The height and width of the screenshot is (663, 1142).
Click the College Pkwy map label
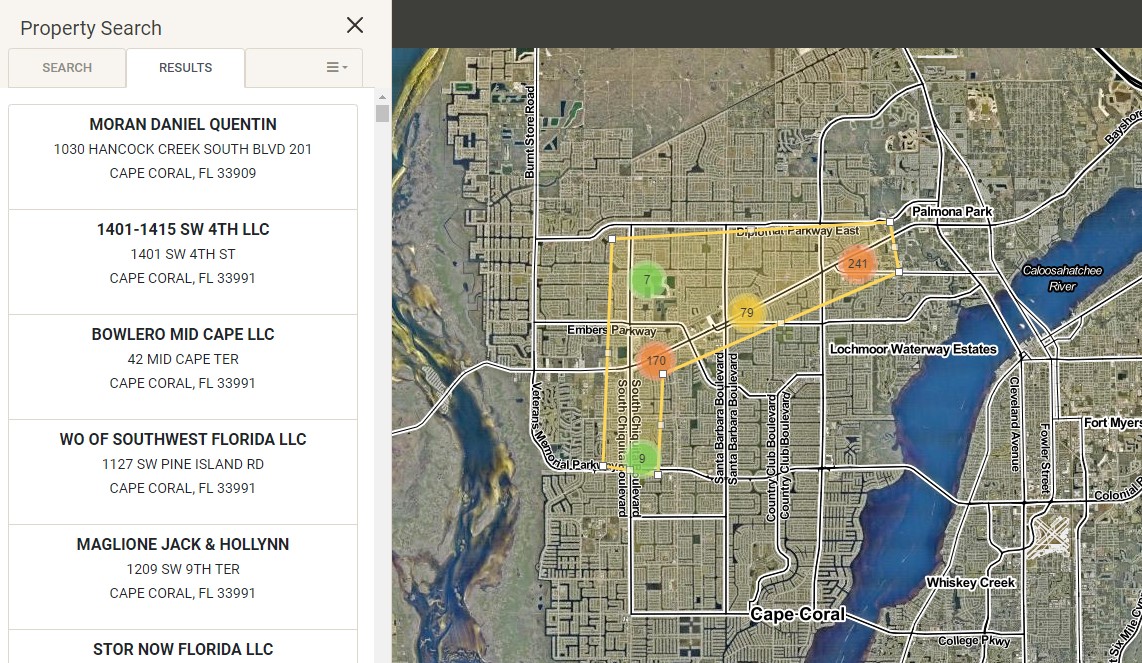[974, 640]
